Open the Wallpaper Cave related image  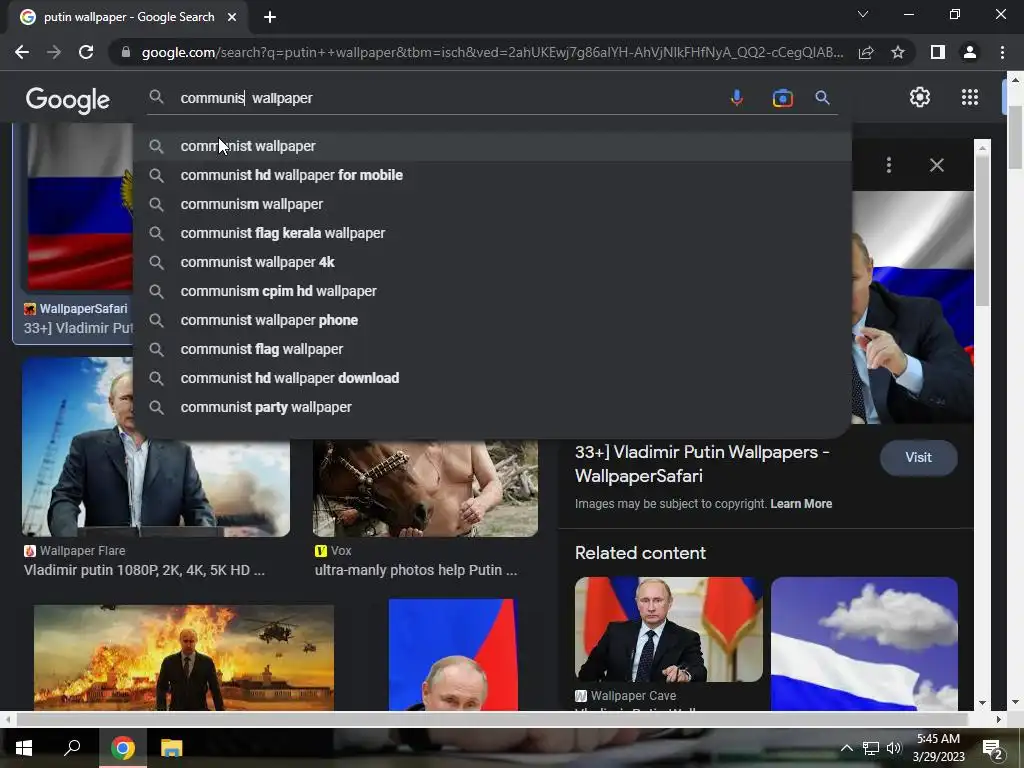pyautogui.click(x=668, y=630)
